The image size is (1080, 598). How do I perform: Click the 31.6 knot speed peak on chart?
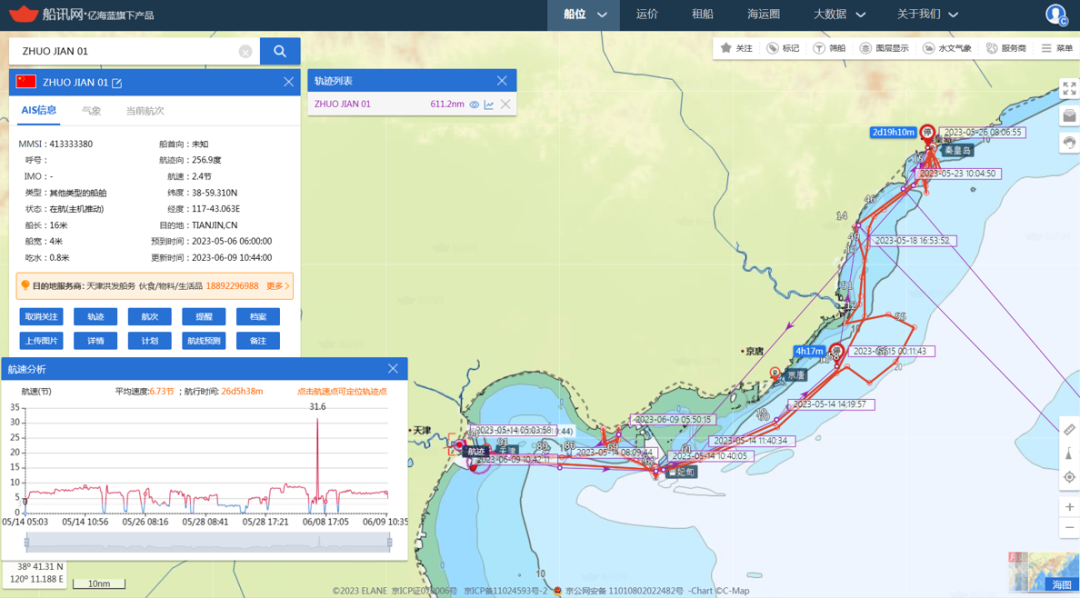coord(318,418)
